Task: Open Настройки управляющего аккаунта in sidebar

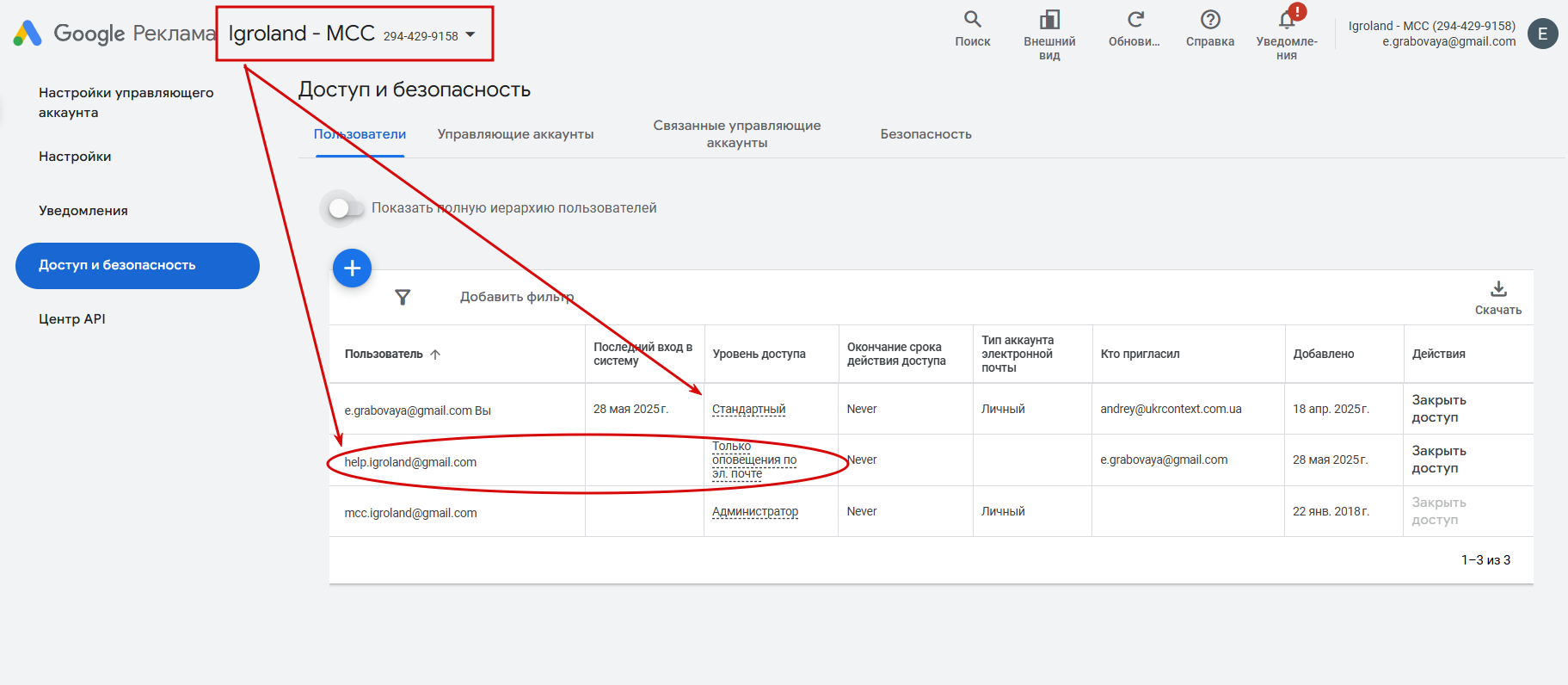Action: [x=126, y=102]
